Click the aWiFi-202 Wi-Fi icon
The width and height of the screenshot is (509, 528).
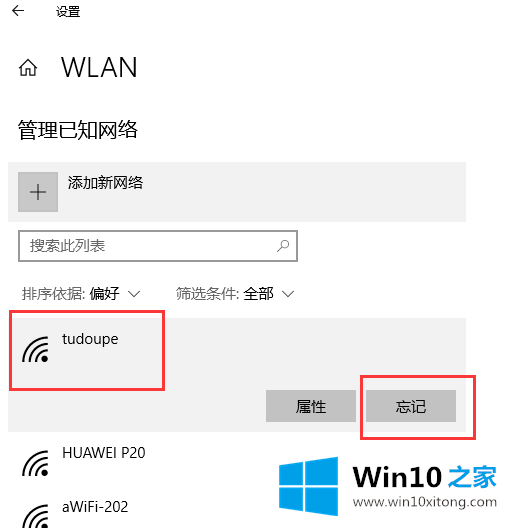[x=36, y=517]
